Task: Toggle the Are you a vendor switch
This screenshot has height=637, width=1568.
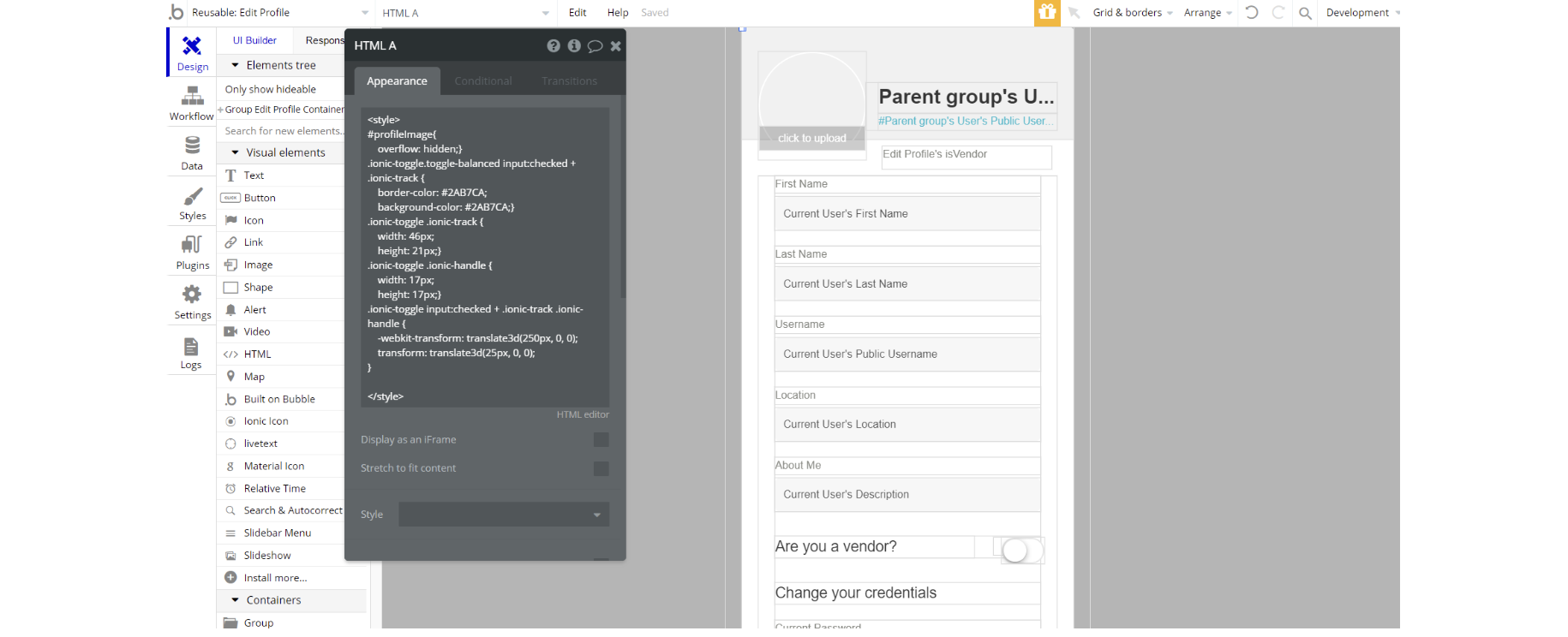Action: click(x=1021, y=550)
